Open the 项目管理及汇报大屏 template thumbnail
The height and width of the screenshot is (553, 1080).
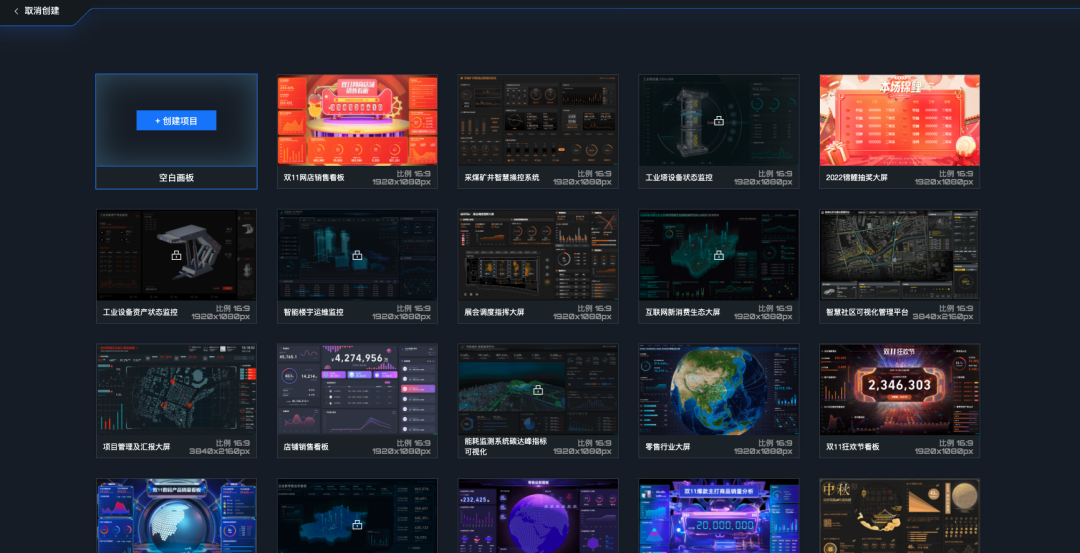coord(176,390)
